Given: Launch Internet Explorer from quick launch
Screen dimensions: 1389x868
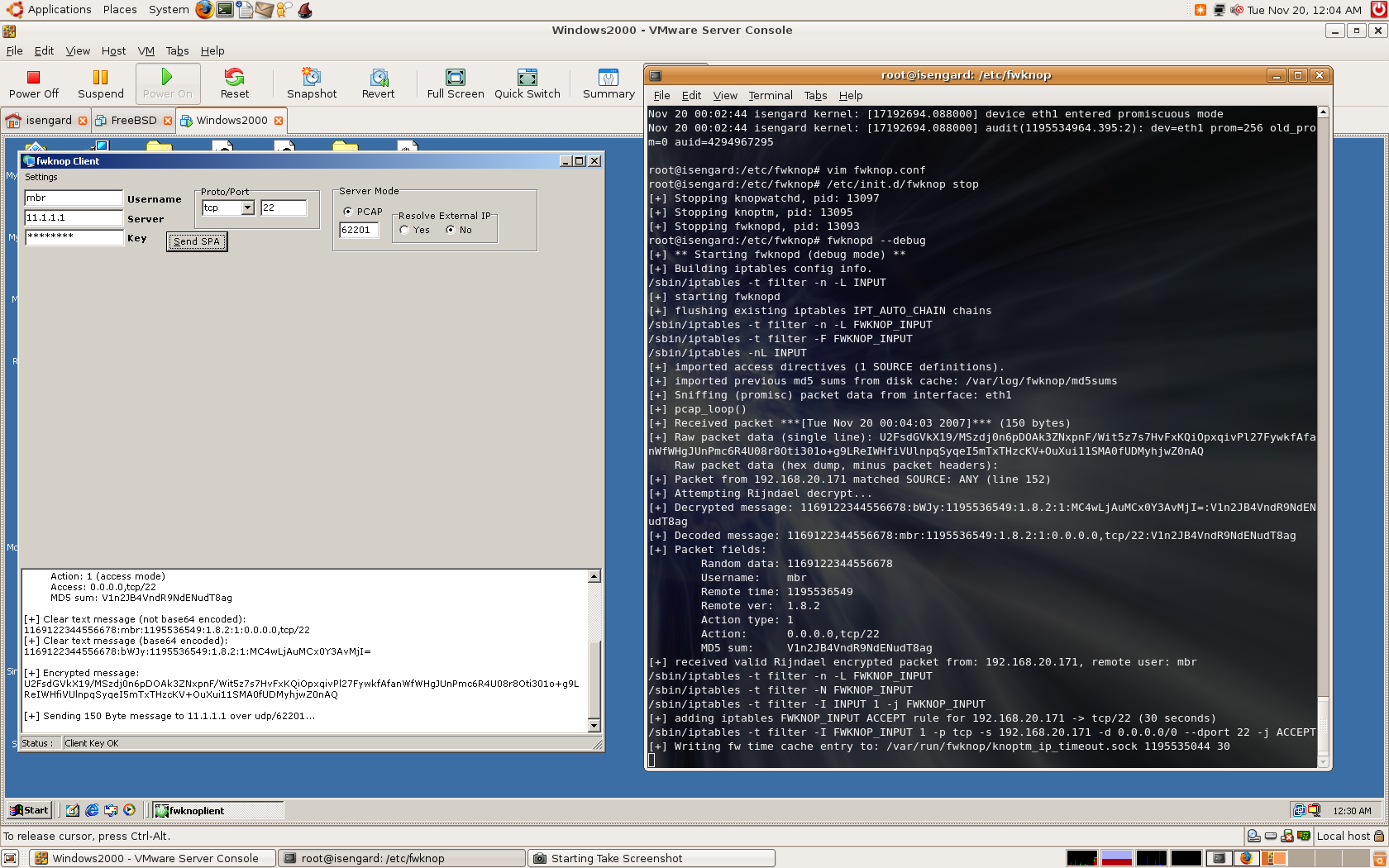Looking at the screenshot, I should click(x=92, y=810).
